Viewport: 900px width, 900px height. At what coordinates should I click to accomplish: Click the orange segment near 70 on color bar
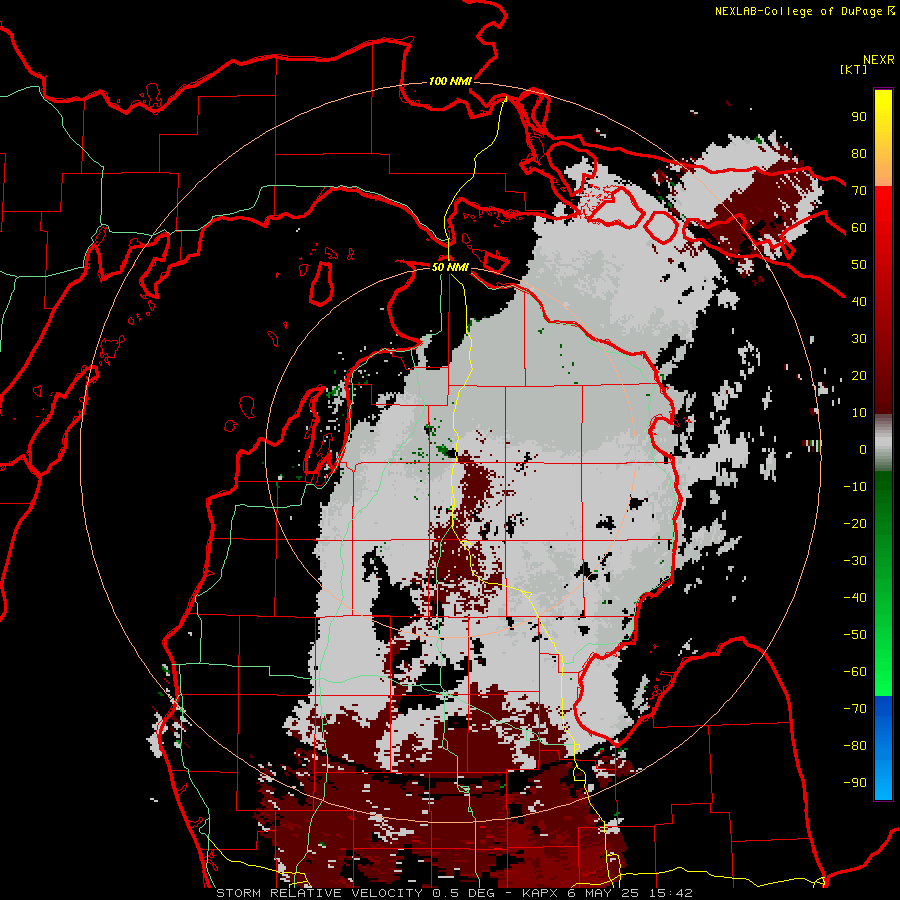click(883, 171)
